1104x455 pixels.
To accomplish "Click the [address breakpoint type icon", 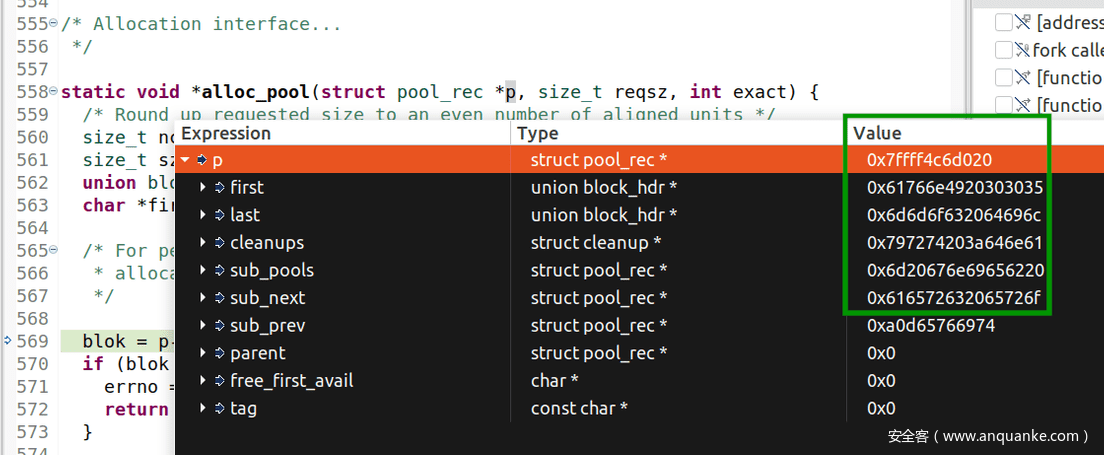I will (x=1023, y=23).
